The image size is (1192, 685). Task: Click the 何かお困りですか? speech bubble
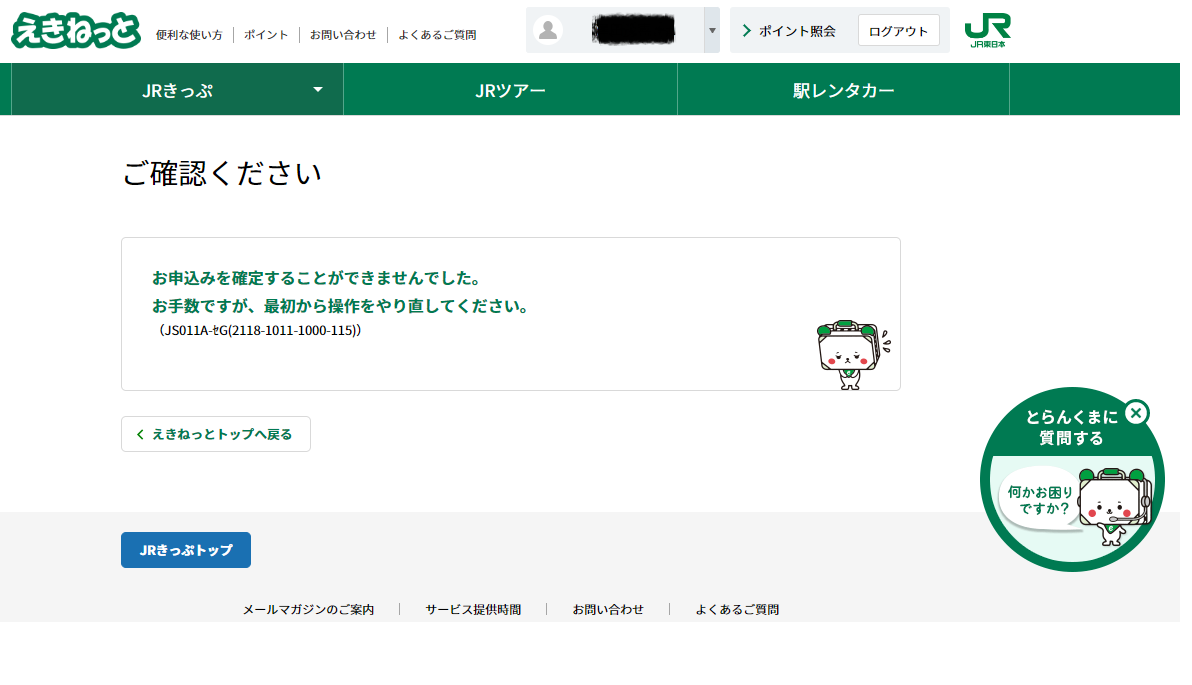point(1039,500)
